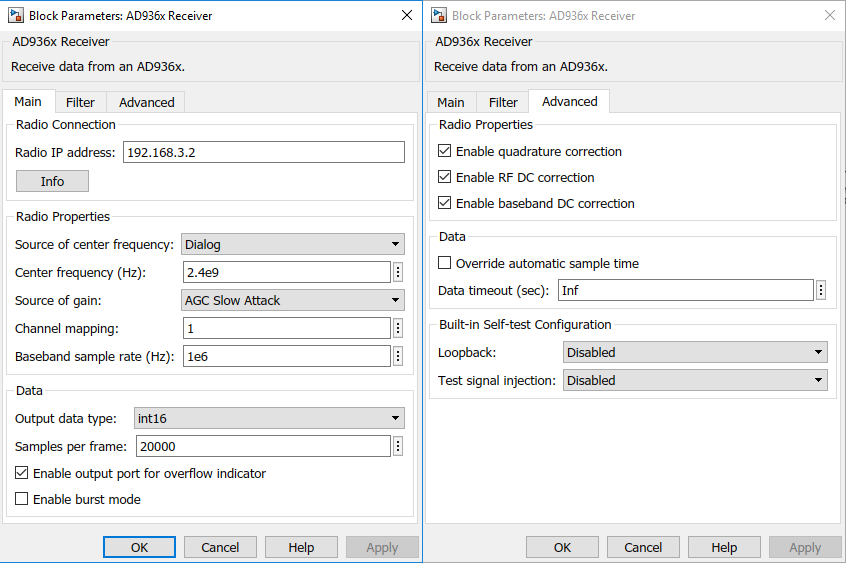Image resolution: width=846 pixels, height=563 pixels.
Task: Switch to Main tab in right dialog
Action: tap(451, 102)
